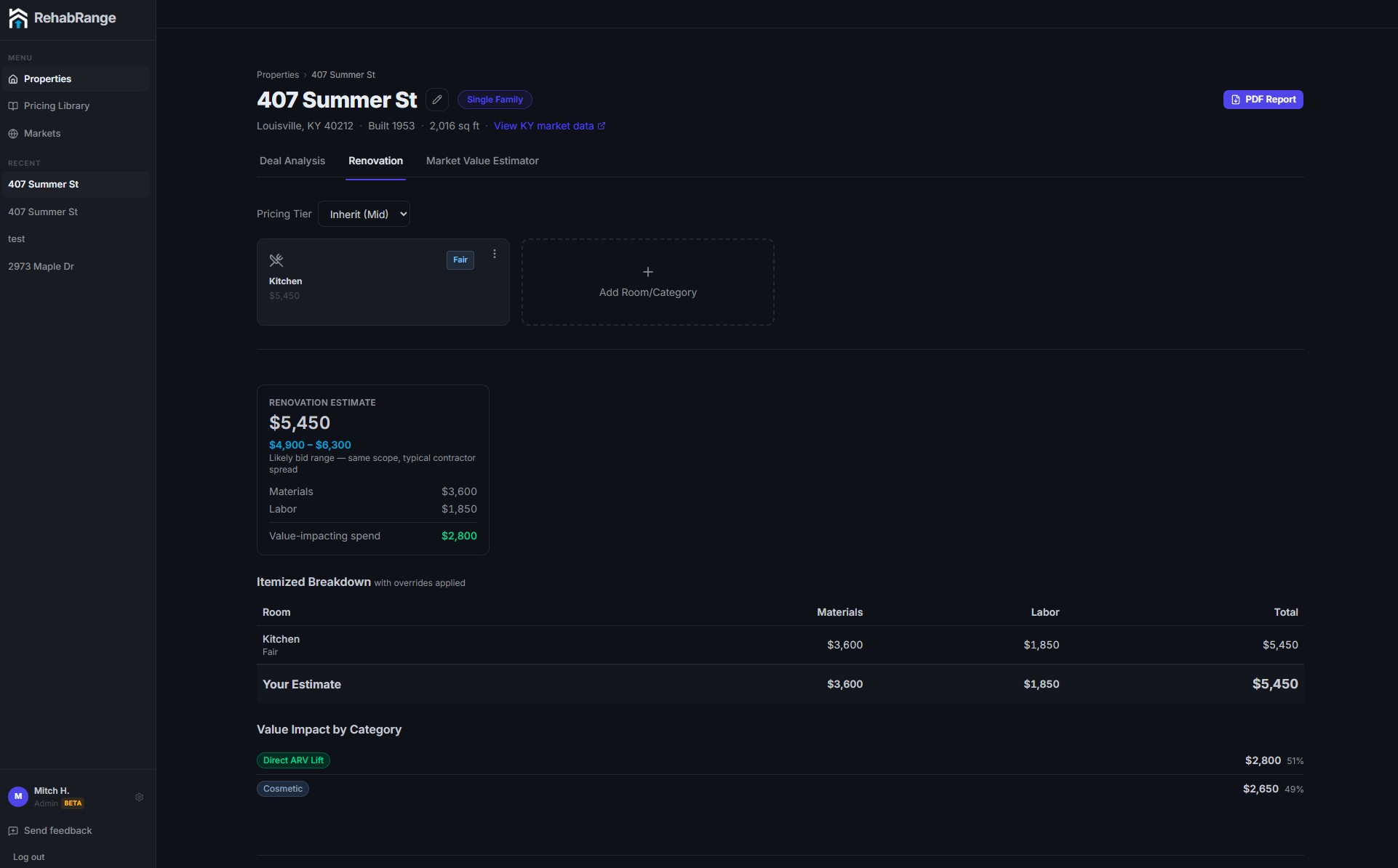Click the RehabRange house logo icon
This screenshot has height=868, width=1398.
pyautogui.click(x=18, y=18)
